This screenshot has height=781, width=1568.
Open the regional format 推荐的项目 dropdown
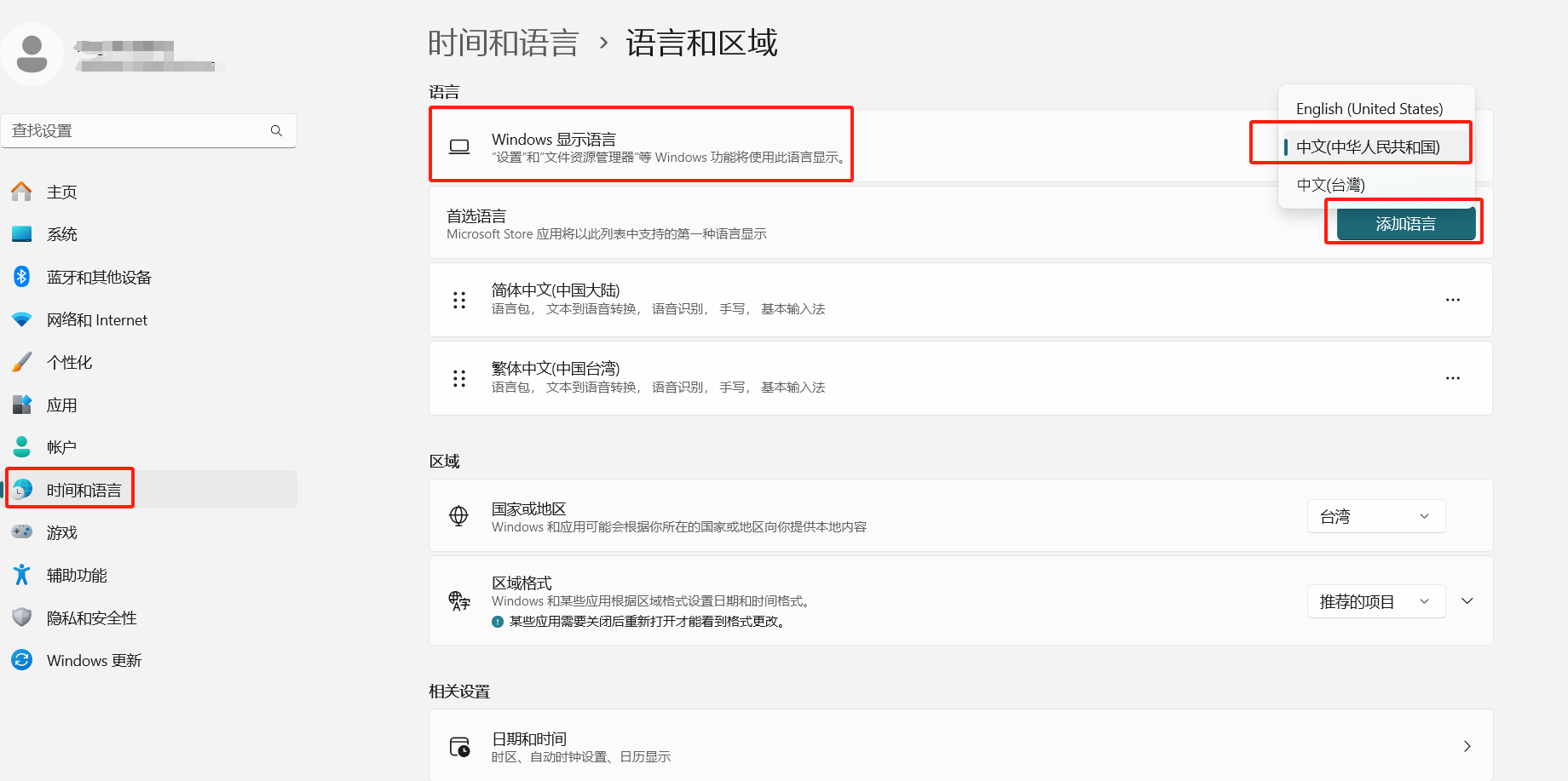tap(1375, 601)
